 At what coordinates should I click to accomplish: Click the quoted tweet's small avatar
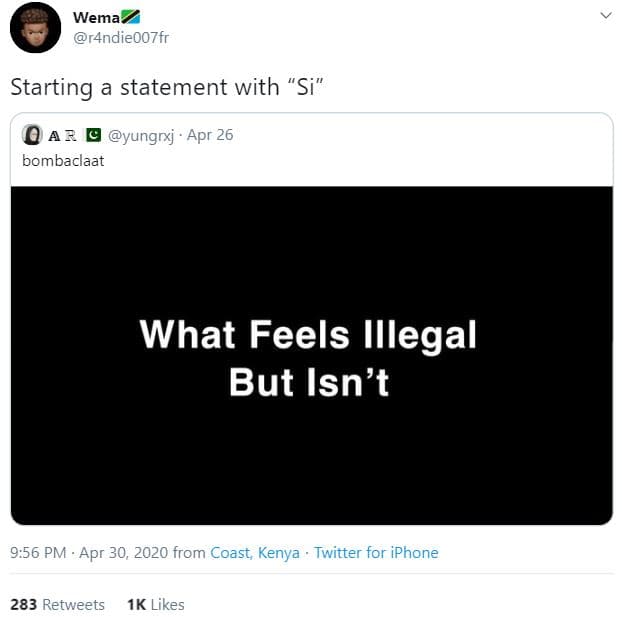click(x=32, y=135)
